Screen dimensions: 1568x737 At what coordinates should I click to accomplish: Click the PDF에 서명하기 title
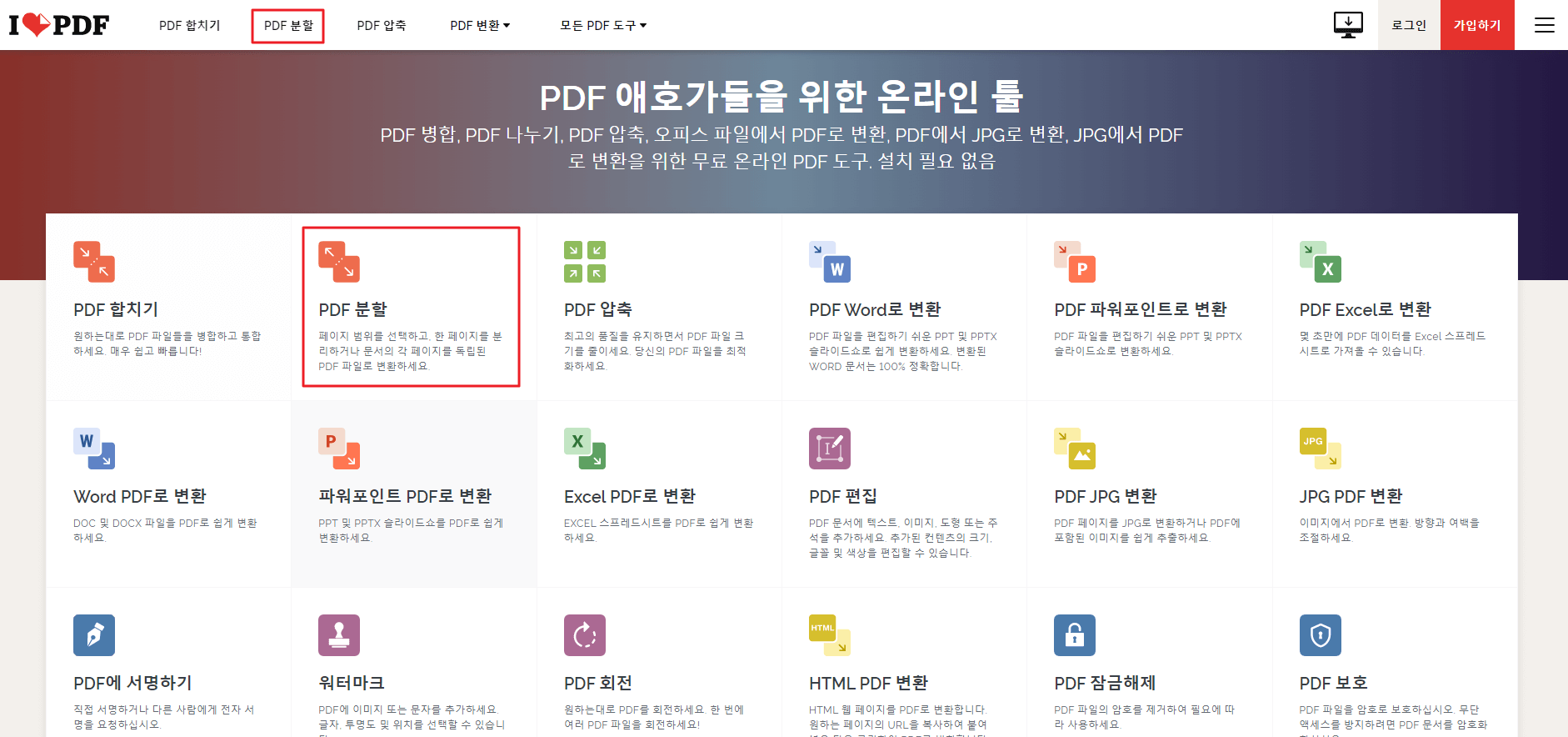tap(132, 683)
